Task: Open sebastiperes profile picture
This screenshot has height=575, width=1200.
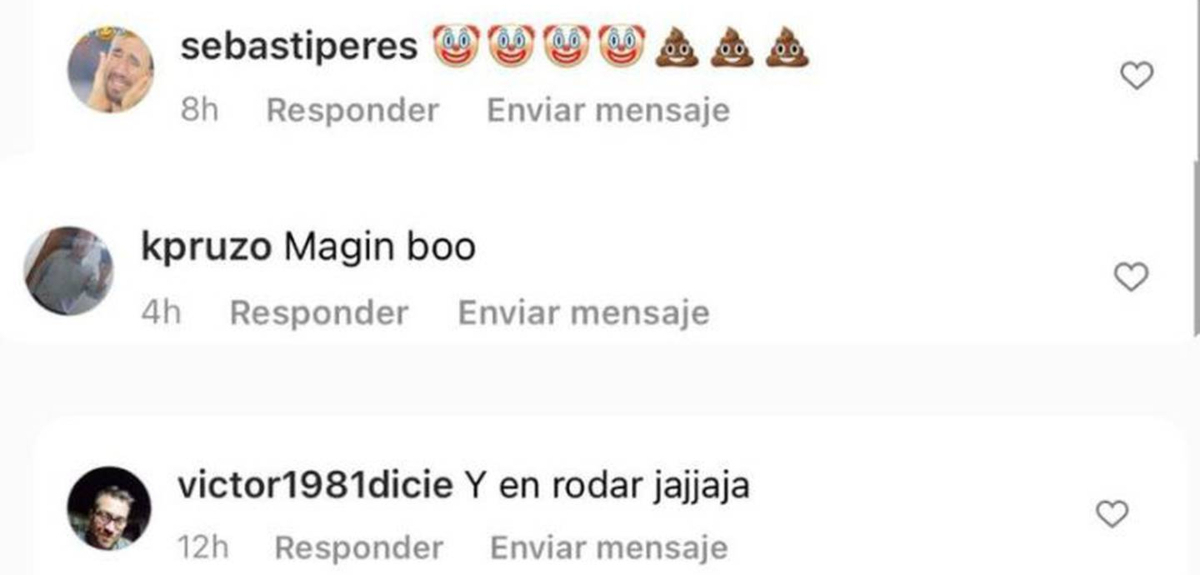Action: click(x=110, y=69)
